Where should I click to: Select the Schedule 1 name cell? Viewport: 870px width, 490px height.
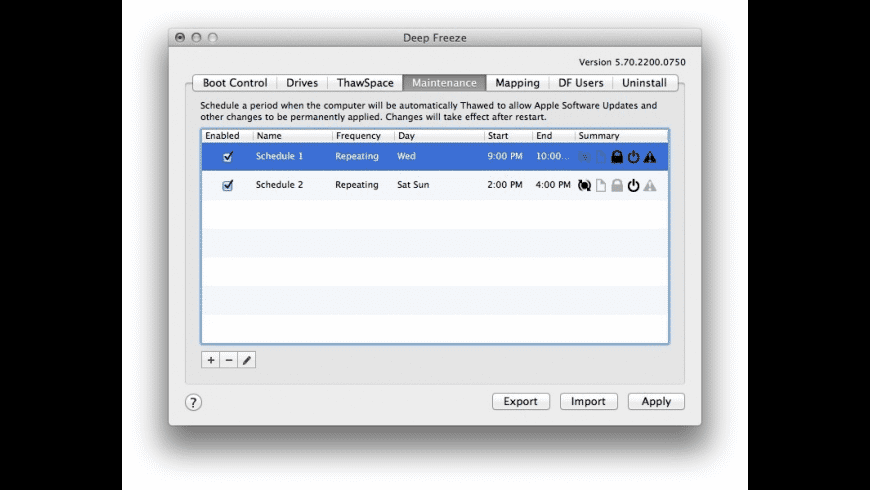tap(279, 156)
